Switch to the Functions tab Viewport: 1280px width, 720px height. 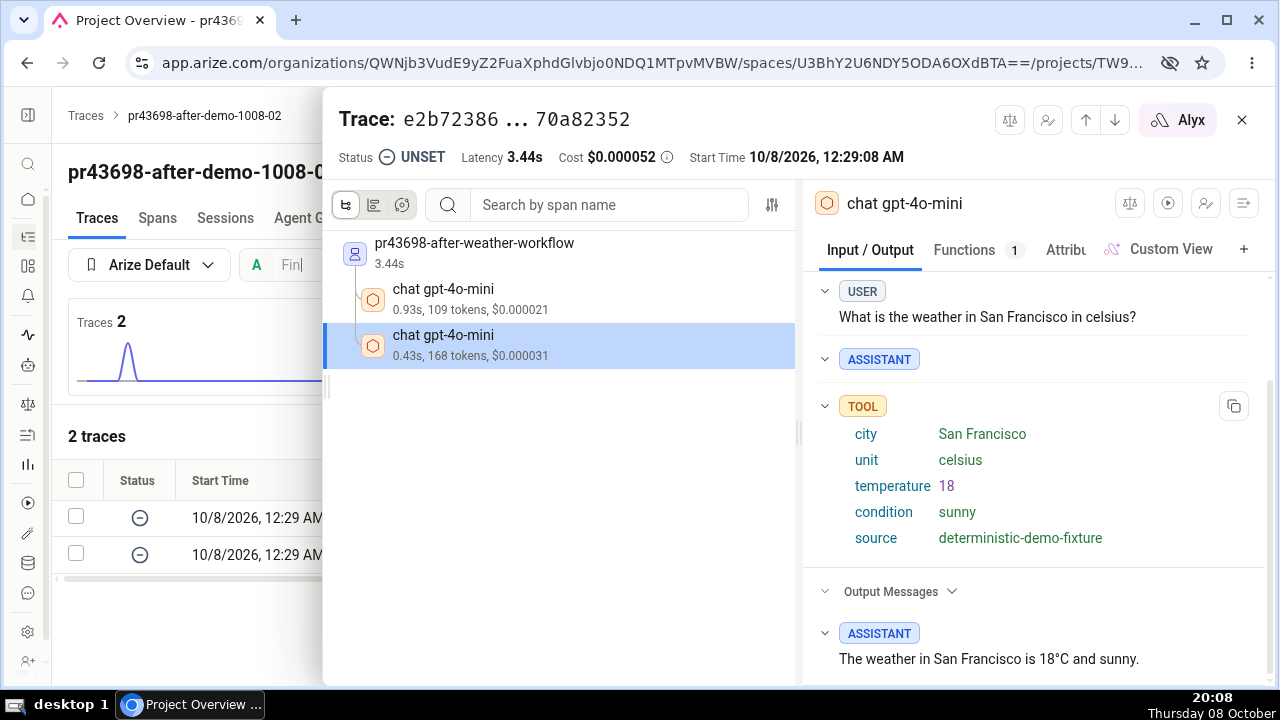click(979, 250)
